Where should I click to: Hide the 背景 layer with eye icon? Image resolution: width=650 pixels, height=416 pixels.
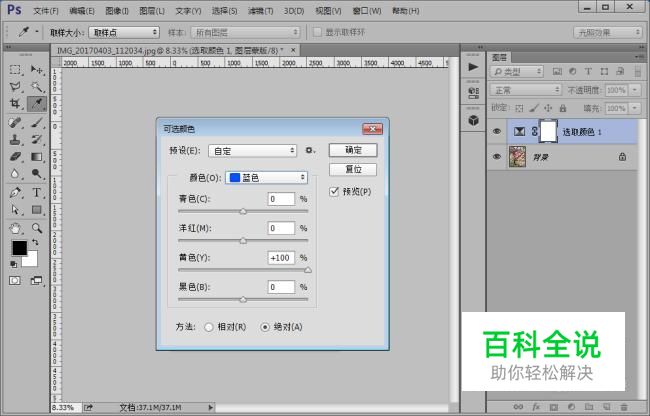497,157
